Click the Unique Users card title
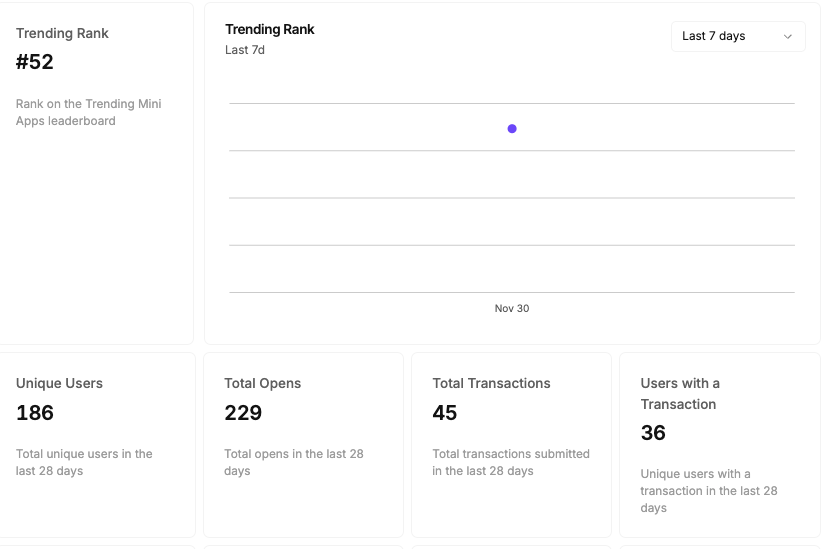832x549 pixels. pos(59,383)
